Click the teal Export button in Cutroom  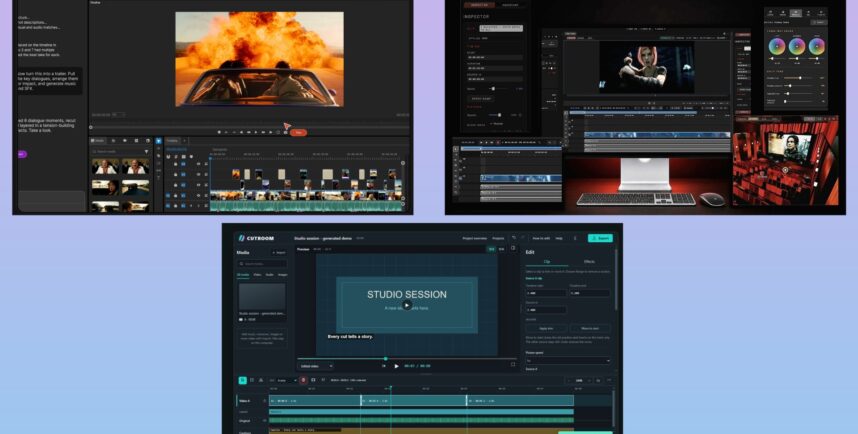pos(600,238)
